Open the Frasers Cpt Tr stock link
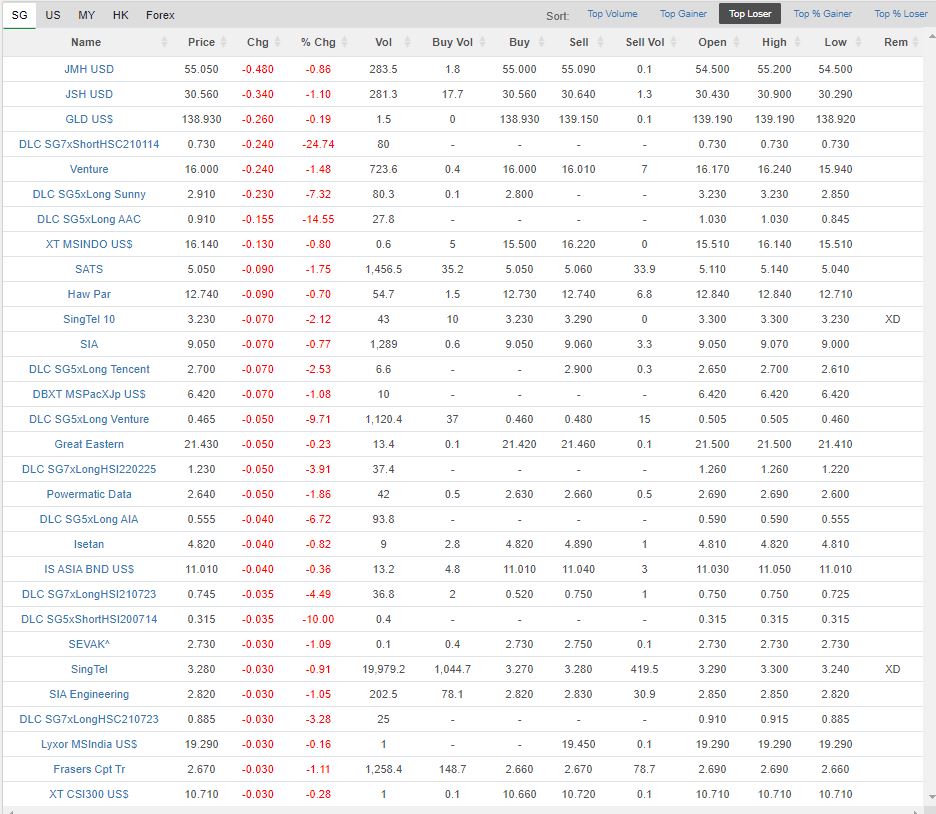The height and width of the screenshot is (814, 936). pyautogui.click(x=89, y=771)
